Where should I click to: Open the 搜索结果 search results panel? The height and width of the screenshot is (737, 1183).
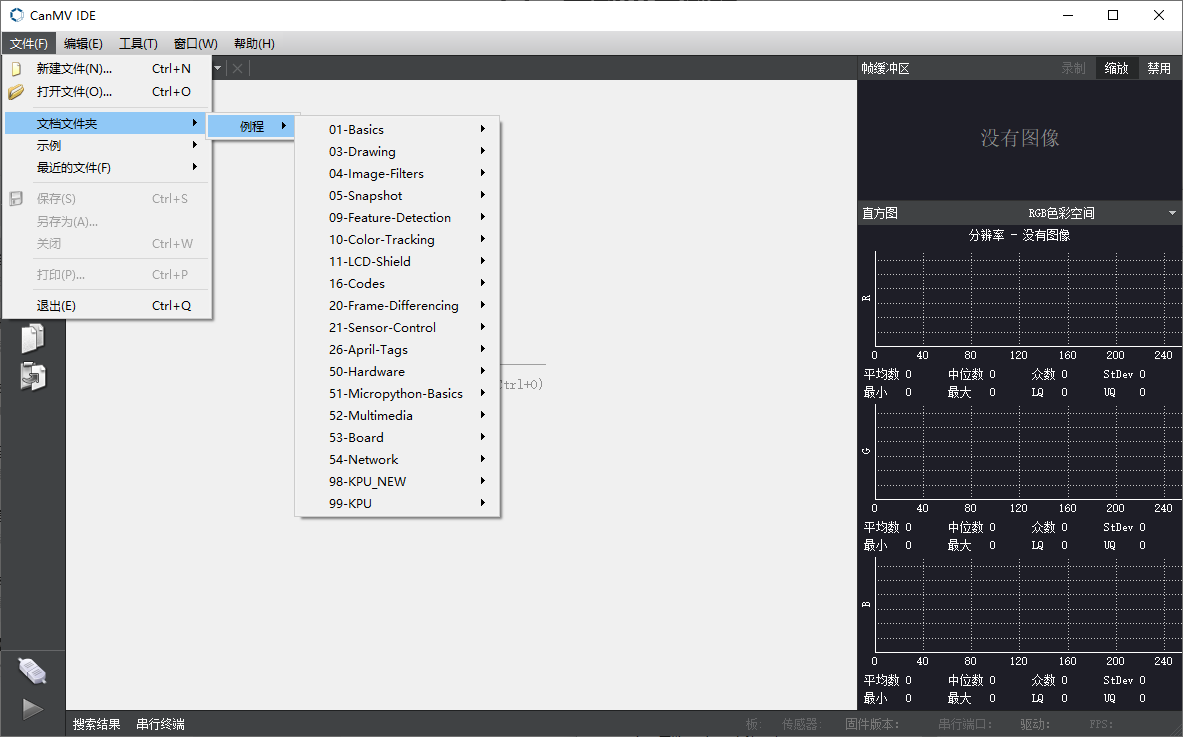click(x=97, y=724)
